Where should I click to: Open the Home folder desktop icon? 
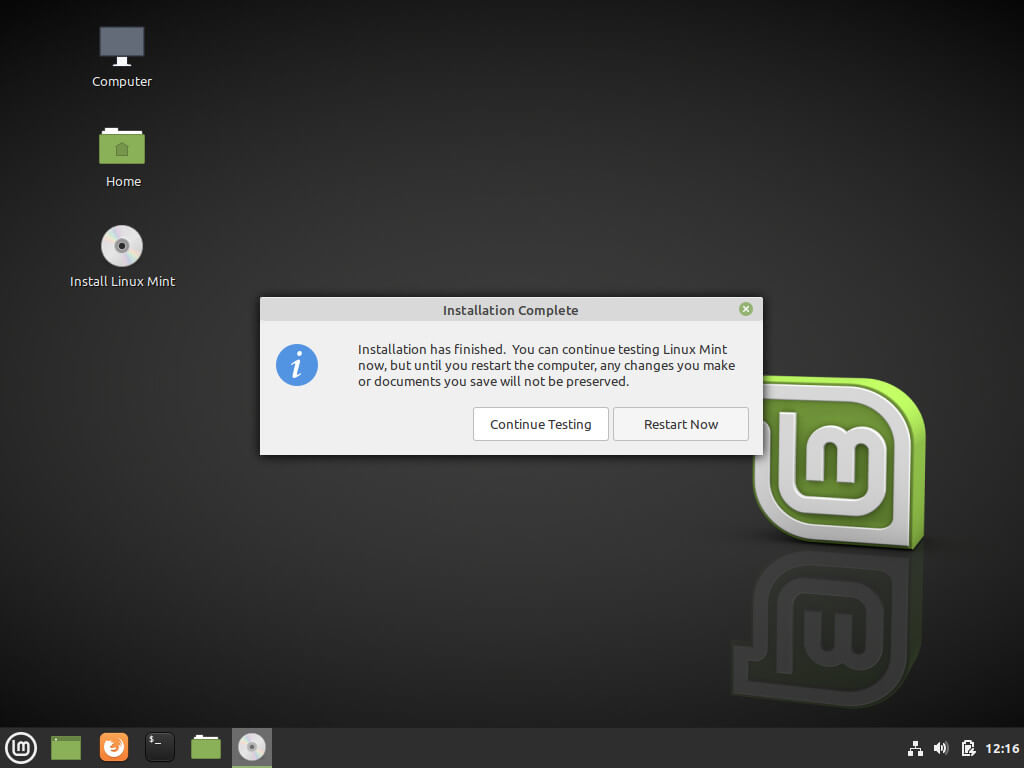[121, 146]
